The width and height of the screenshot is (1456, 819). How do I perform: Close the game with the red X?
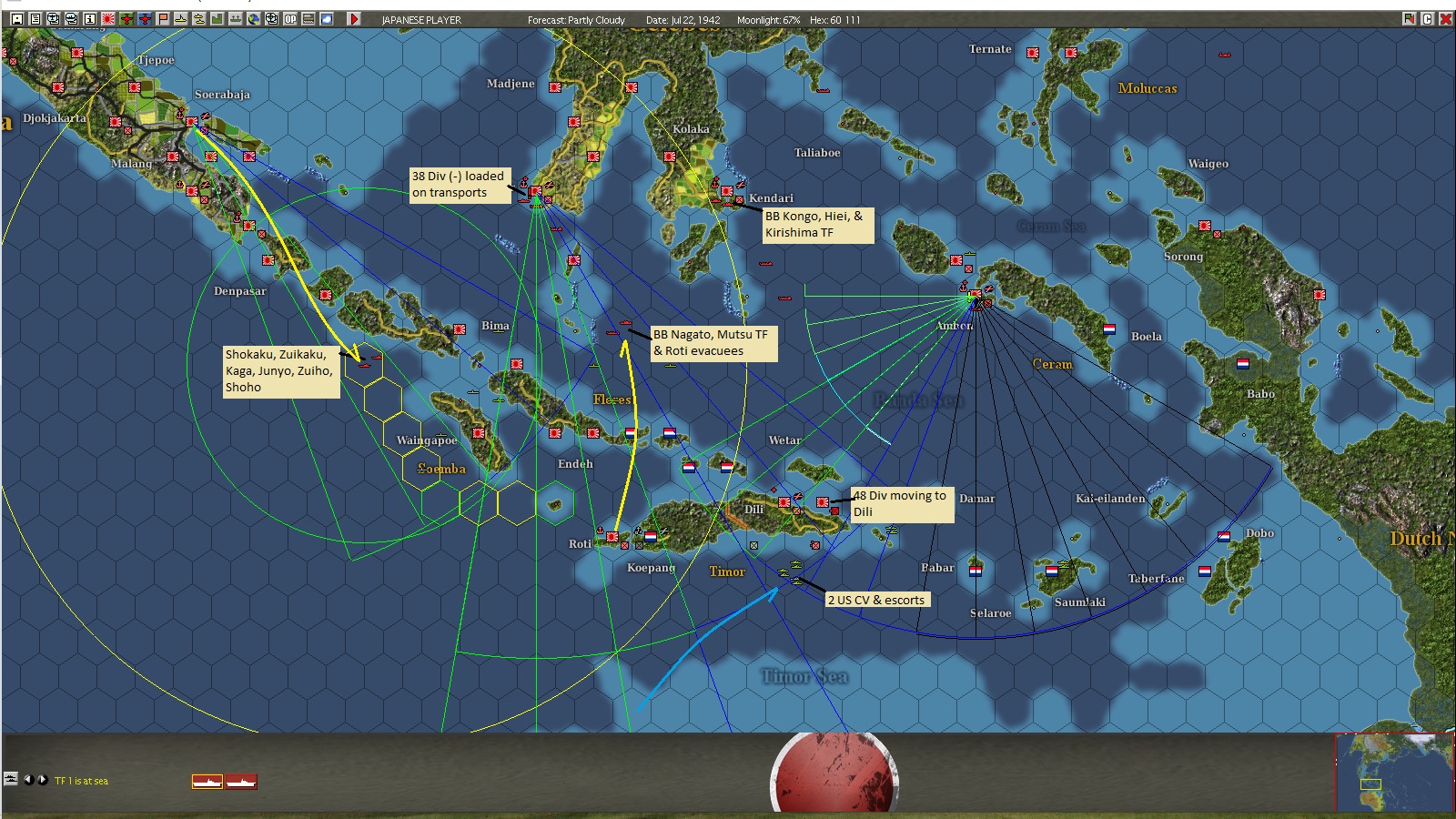[1446, 19]
